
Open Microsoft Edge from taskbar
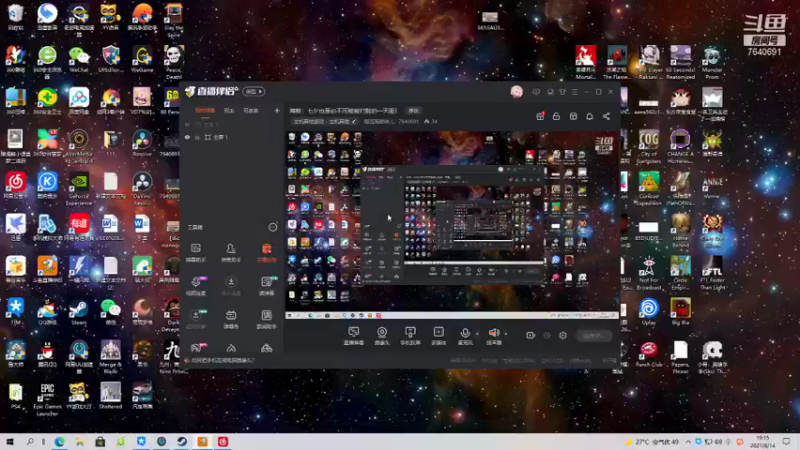click(60, 442)
